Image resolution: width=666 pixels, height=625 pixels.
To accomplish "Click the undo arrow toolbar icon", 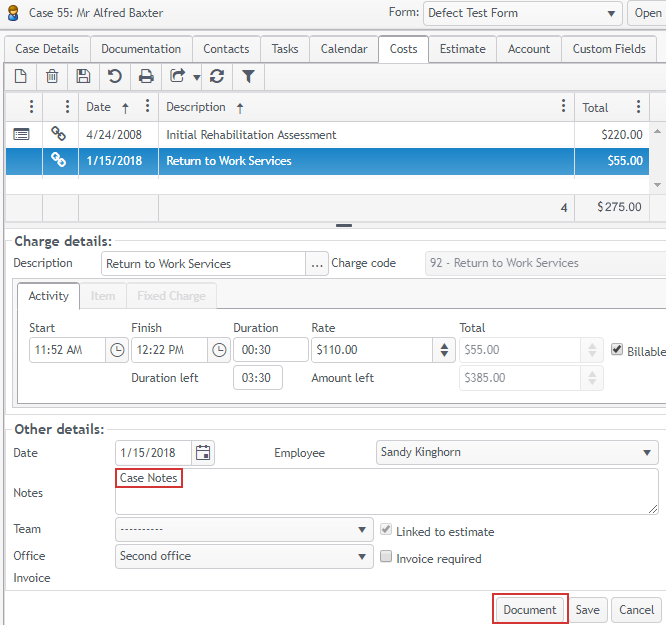I will point(114,76).
